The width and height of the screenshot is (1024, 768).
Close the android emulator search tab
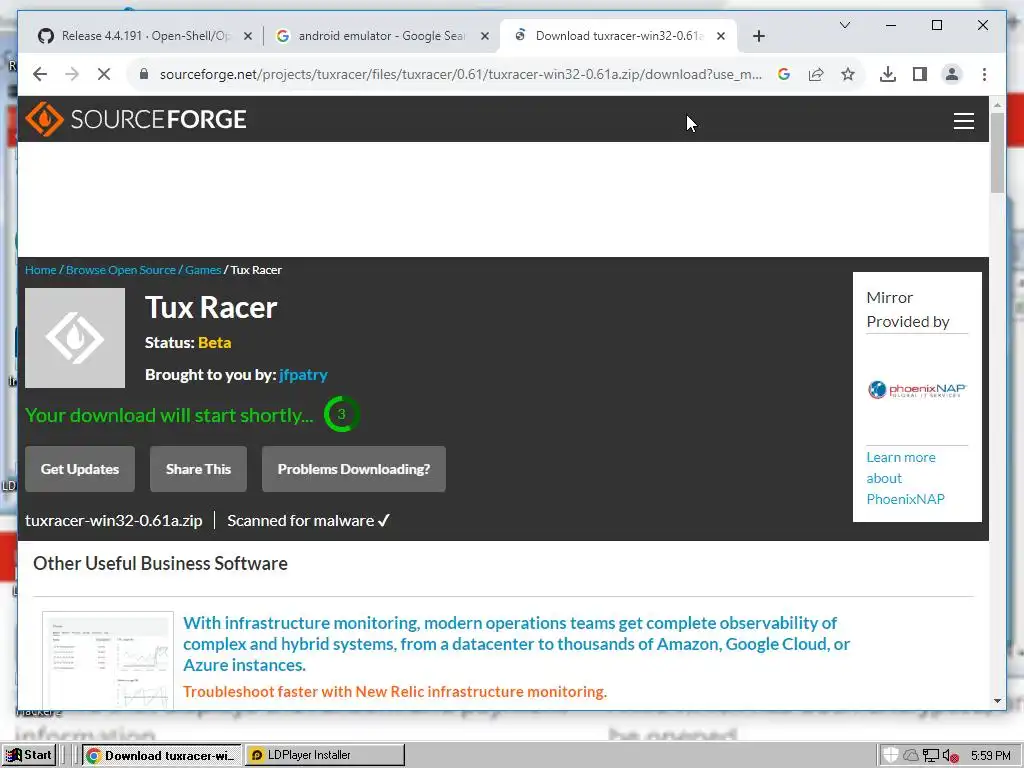pyautogui.click(x=485, y=37)
